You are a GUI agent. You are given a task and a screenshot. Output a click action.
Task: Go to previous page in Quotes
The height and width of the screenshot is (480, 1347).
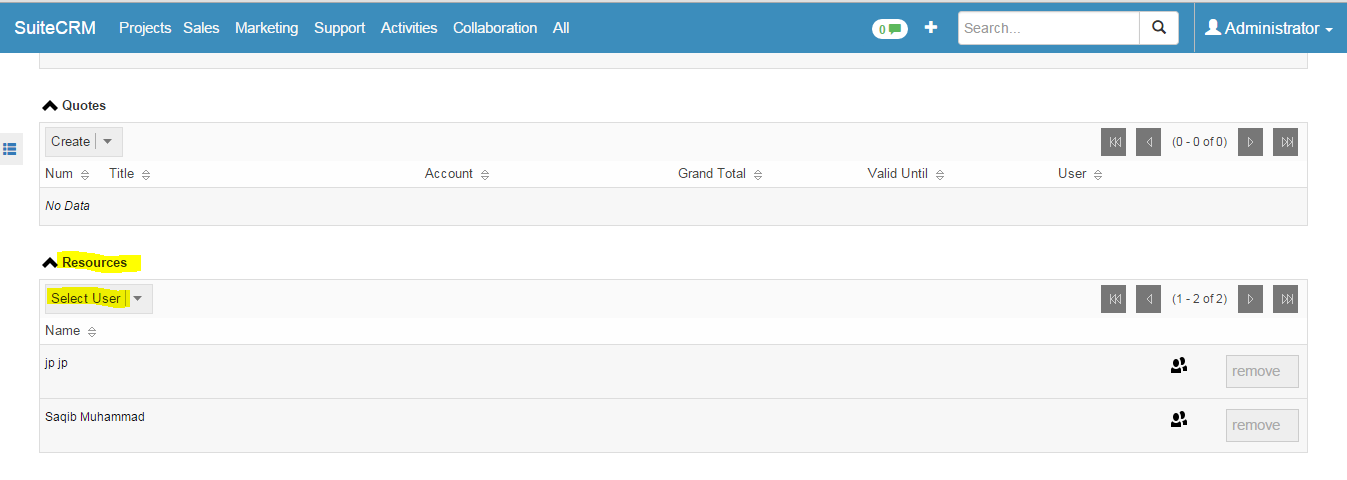pos(1149,142)
